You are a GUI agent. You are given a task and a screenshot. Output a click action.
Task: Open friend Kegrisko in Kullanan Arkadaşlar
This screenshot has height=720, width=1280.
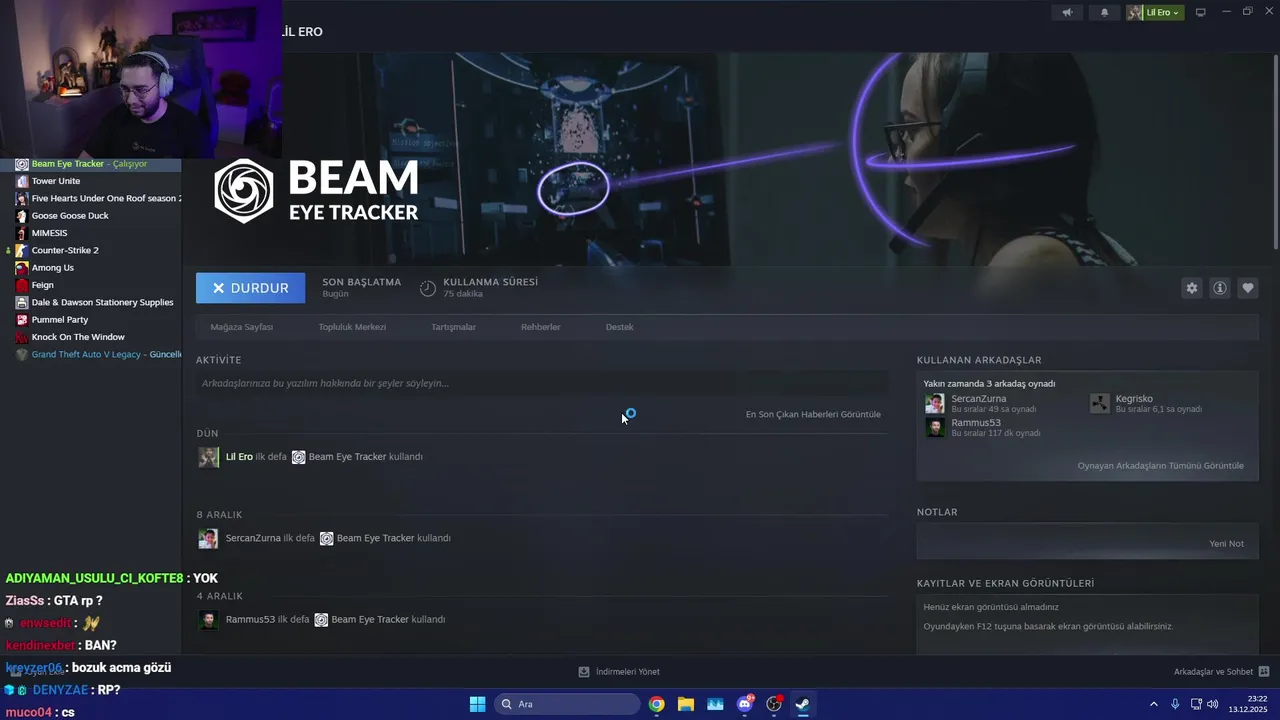(x=1134, y=398)
